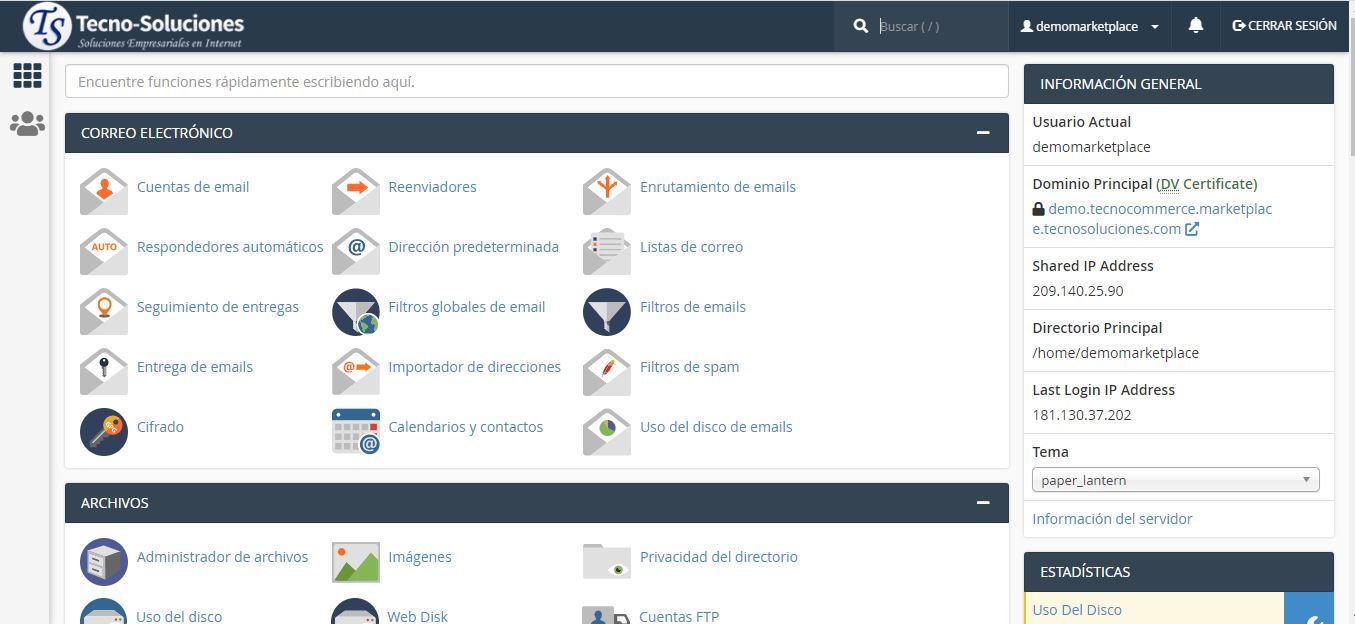Screen dimensions: 1355x624
Task: Open the Administrador de archivos icon
Action: [104, 561]
